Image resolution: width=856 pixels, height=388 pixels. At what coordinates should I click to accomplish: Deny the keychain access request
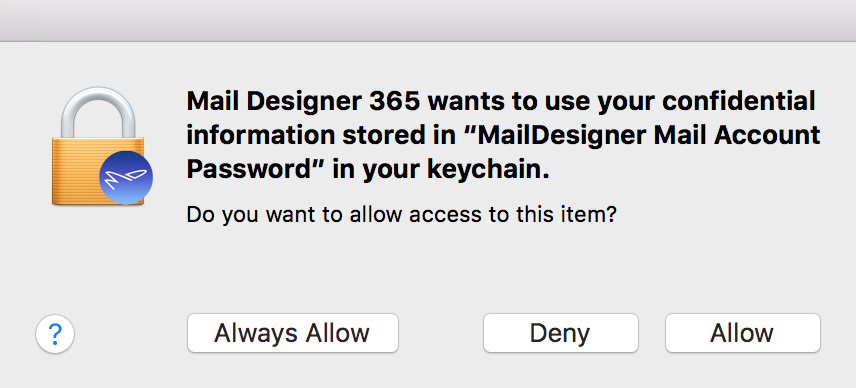point(561,333)
